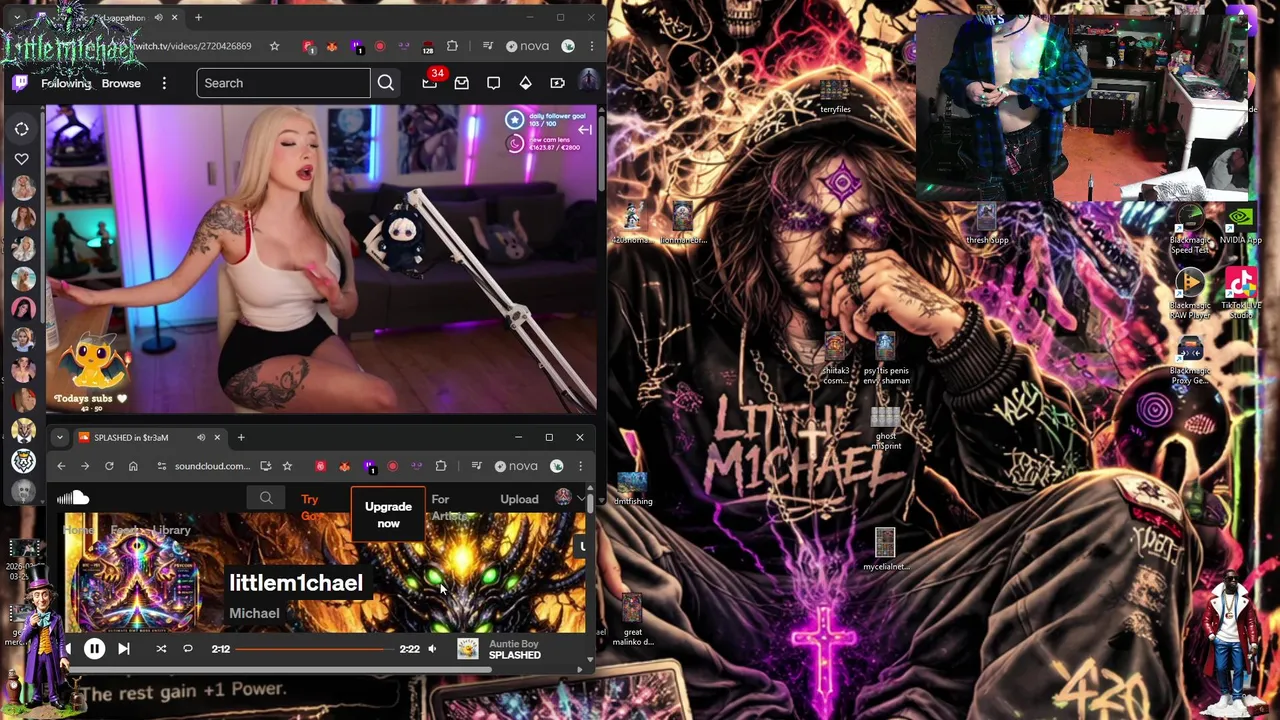This screenshot has width=1280, height=720.
Task: Open the Twitch profile avatar menu
Action: click(588, 82)
